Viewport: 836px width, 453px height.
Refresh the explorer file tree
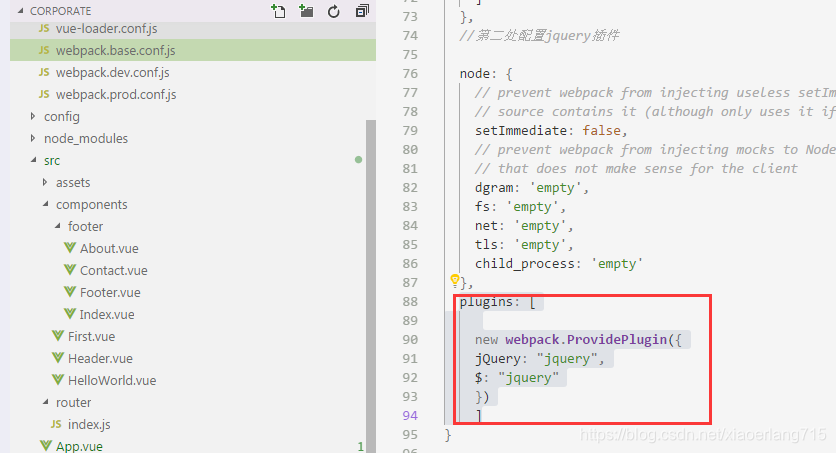pos(334,11)
